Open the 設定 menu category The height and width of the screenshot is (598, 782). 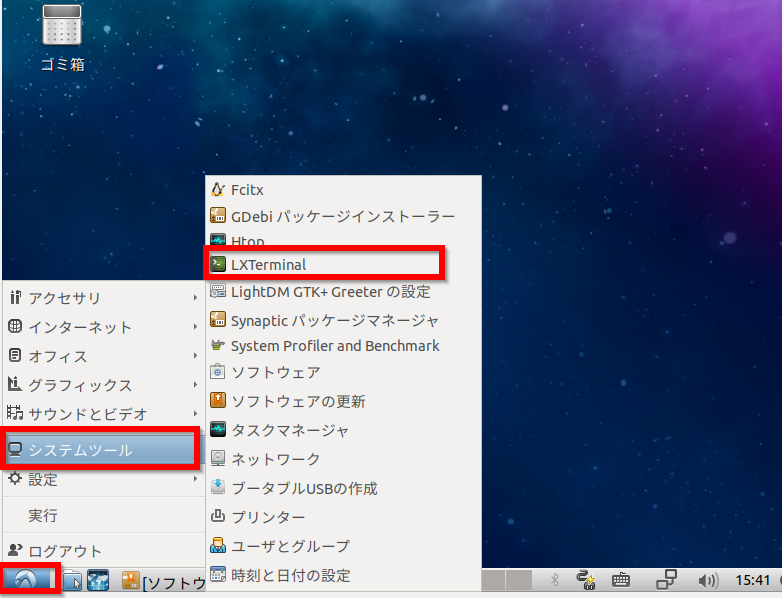[x=104, y=479]
